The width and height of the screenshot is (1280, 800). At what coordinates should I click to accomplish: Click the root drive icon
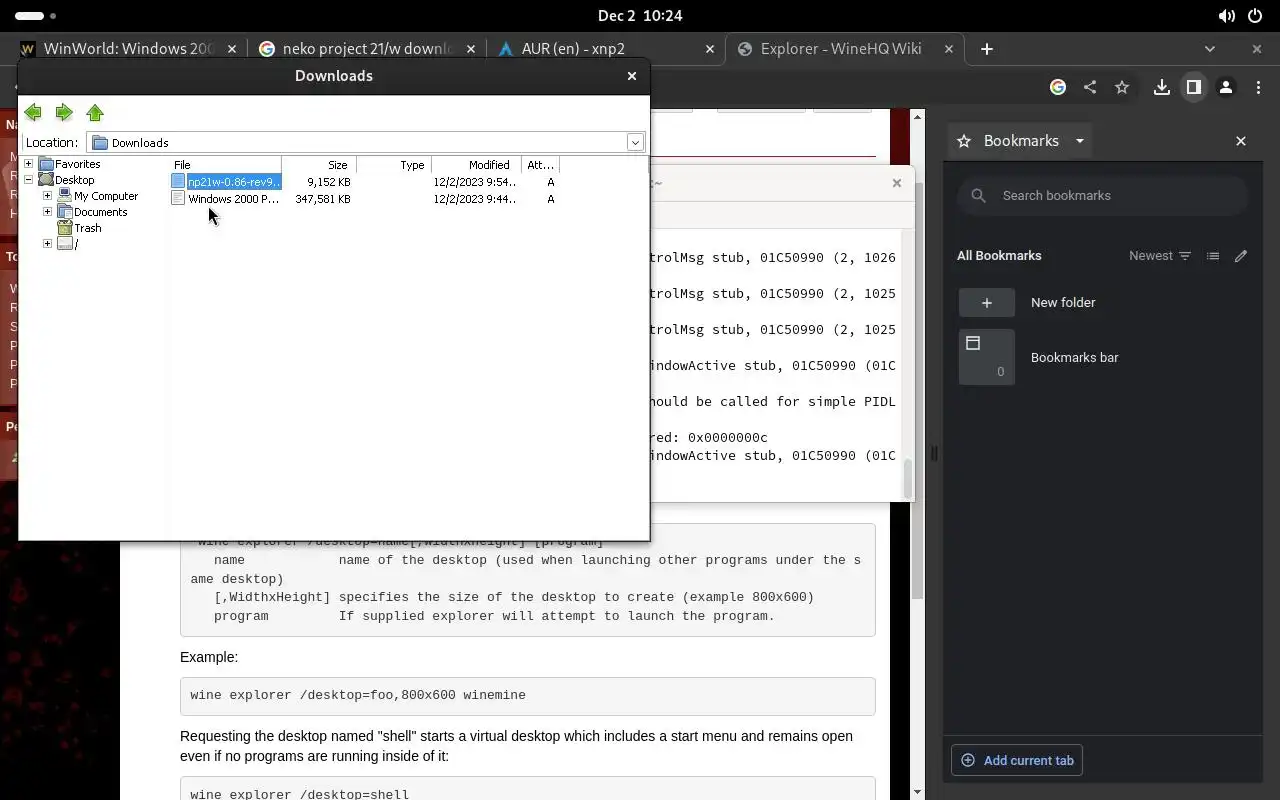click(64, 244)
